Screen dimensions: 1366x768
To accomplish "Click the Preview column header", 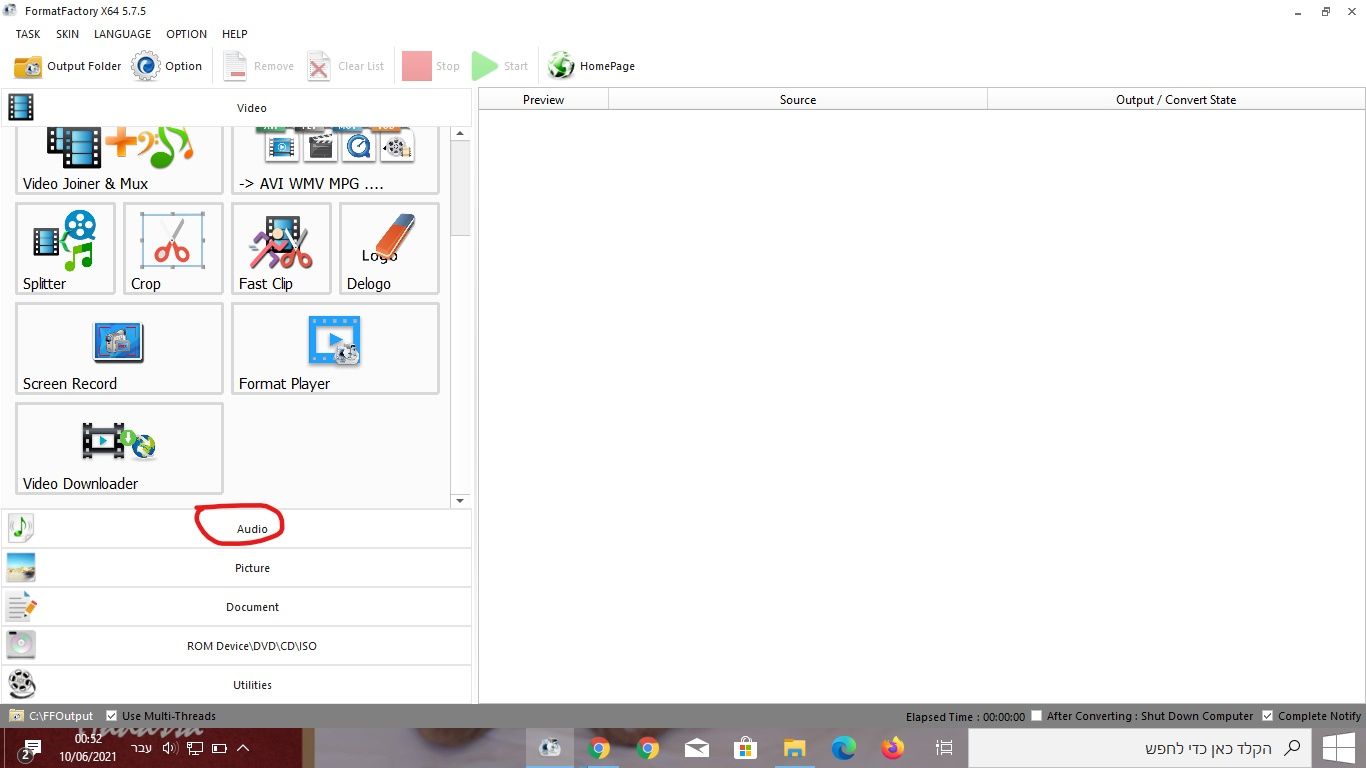I will pyautogui.click(x=543, y=100).
